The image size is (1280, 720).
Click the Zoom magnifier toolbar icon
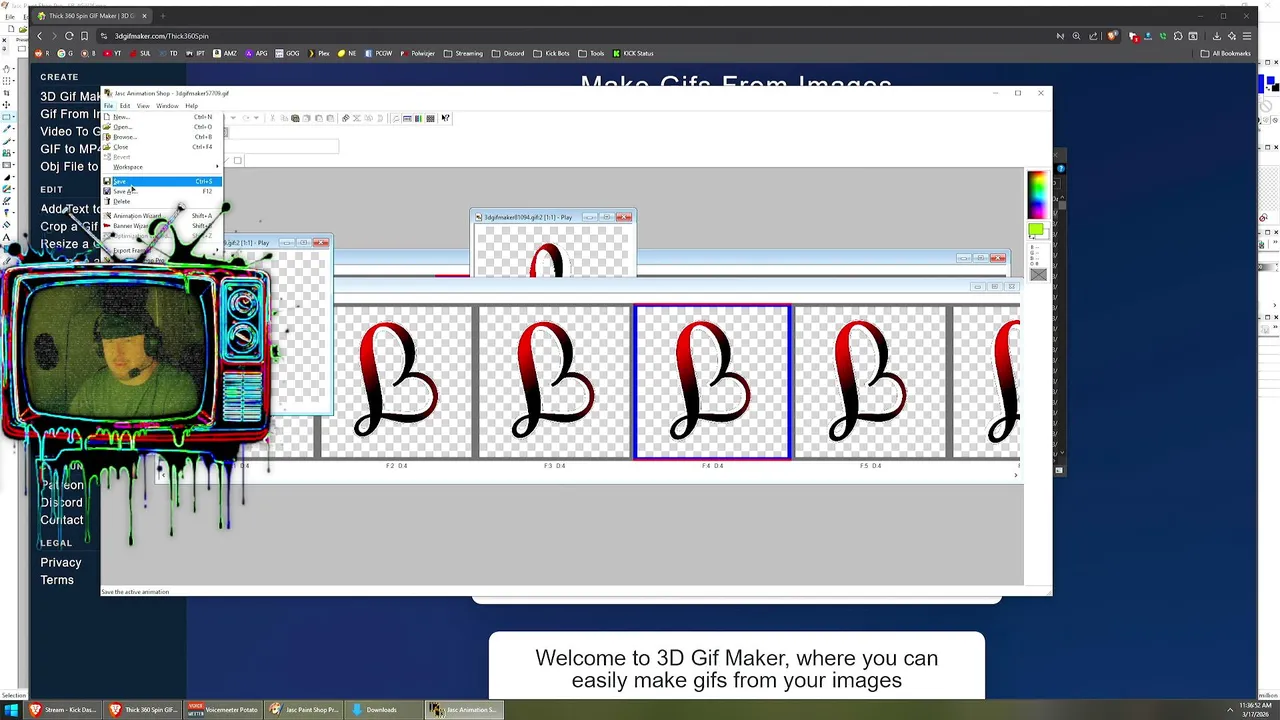[395, 118]
